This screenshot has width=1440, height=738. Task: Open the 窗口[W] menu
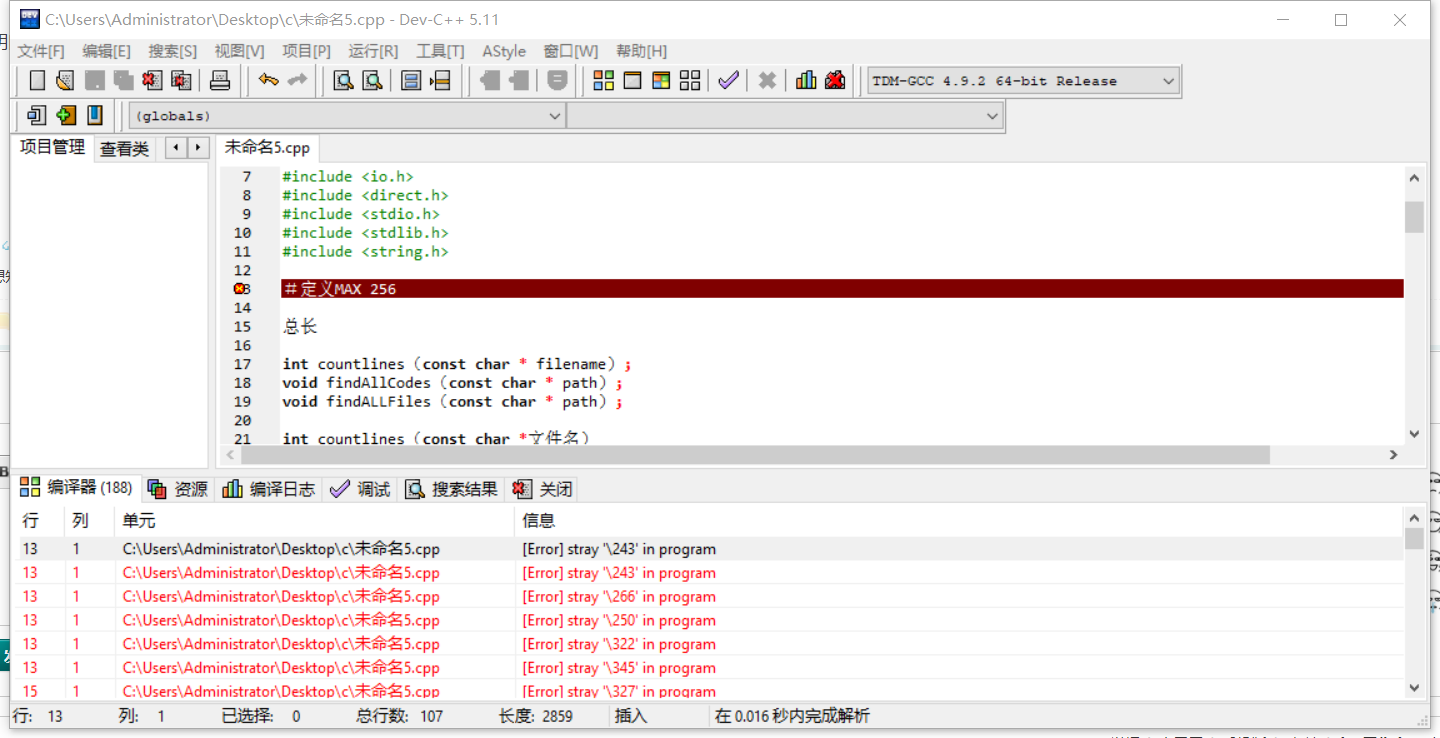click(x=571, y=51)
